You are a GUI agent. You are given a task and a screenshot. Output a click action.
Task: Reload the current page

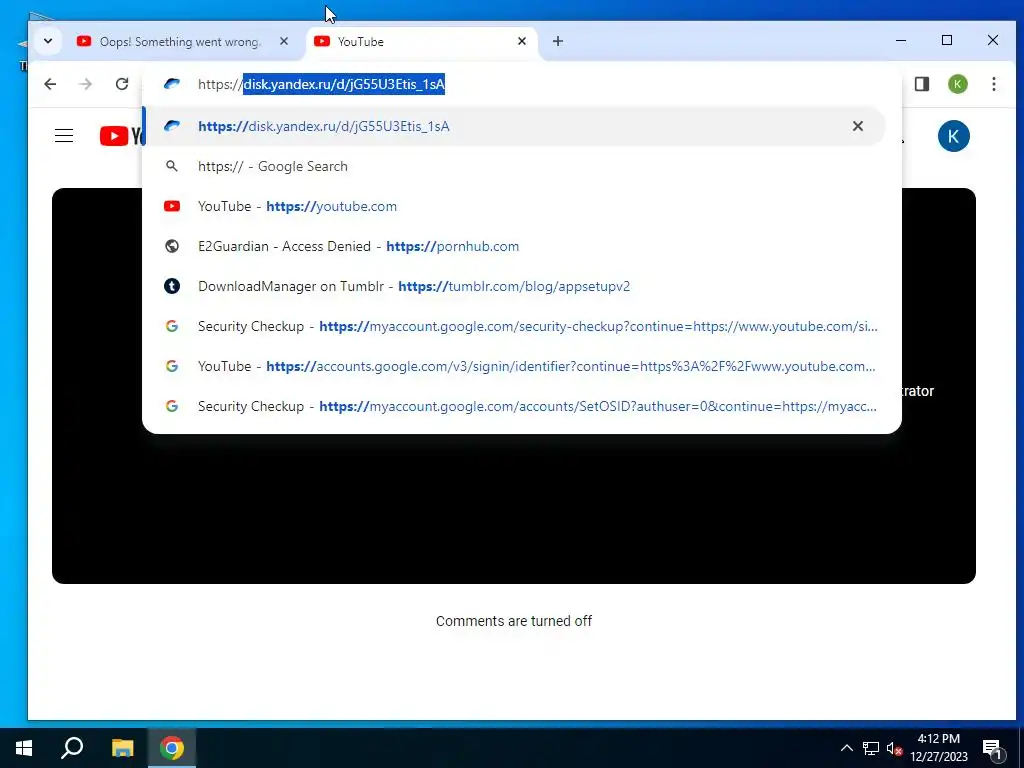pos(121,84)
